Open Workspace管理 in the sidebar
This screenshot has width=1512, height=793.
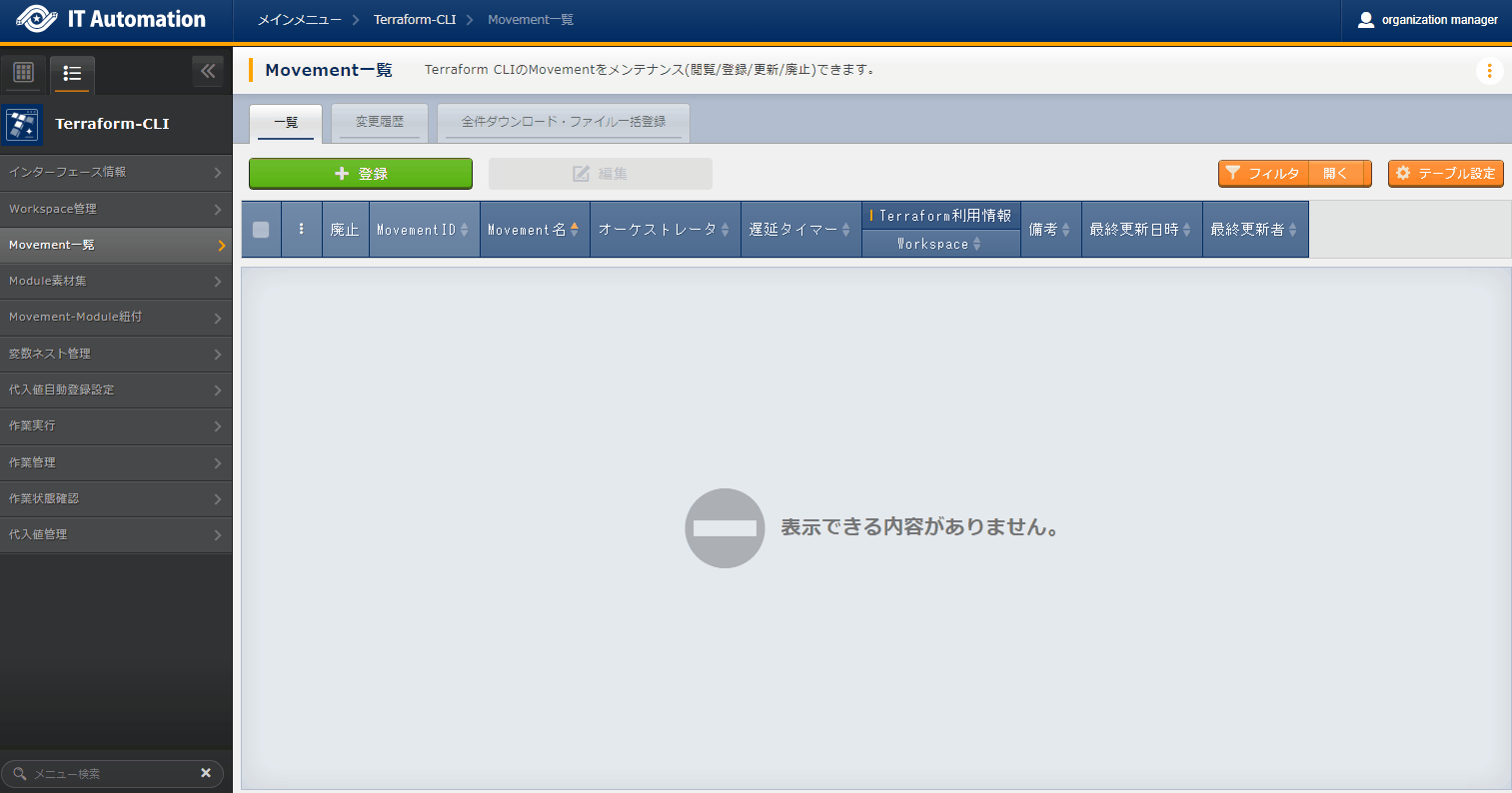click(116, 209)
